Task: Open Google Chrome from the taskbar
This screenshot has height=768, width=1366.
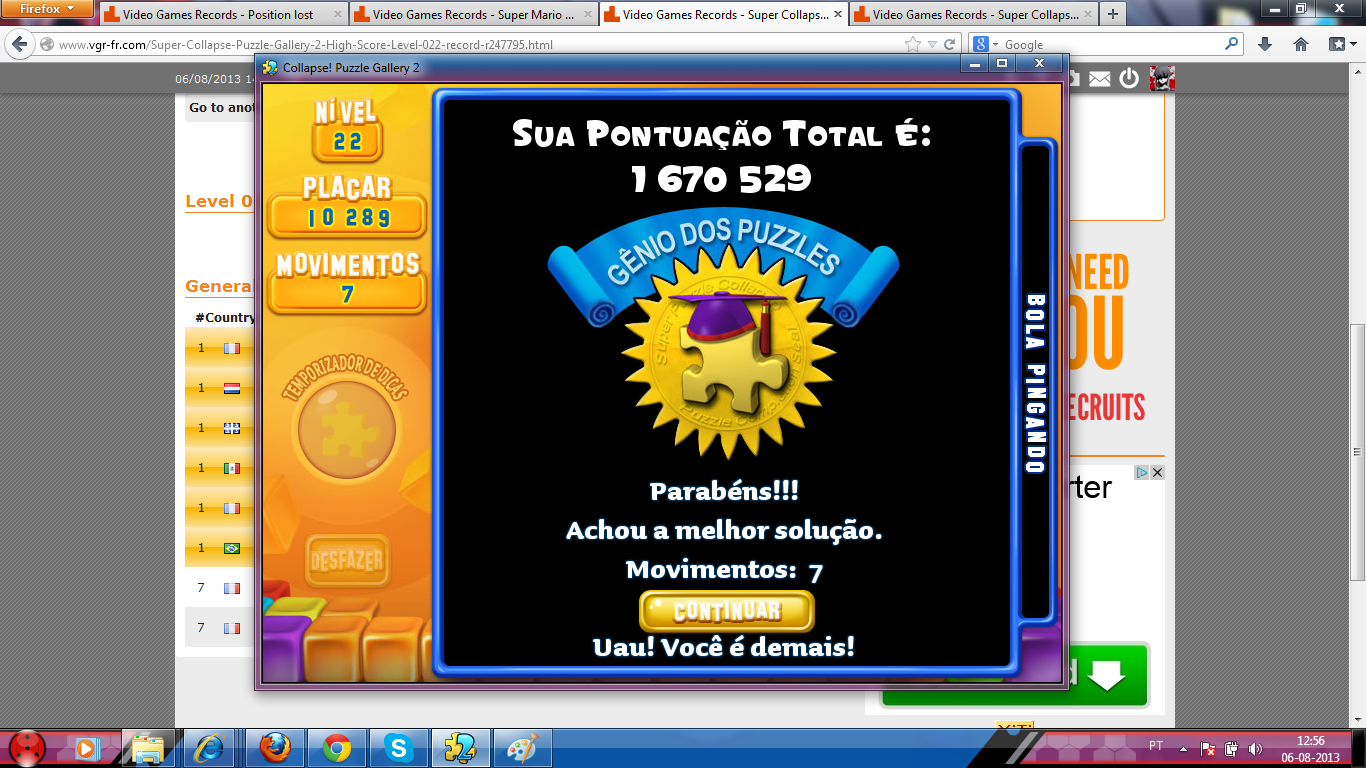Action: (x=337, y=748)
